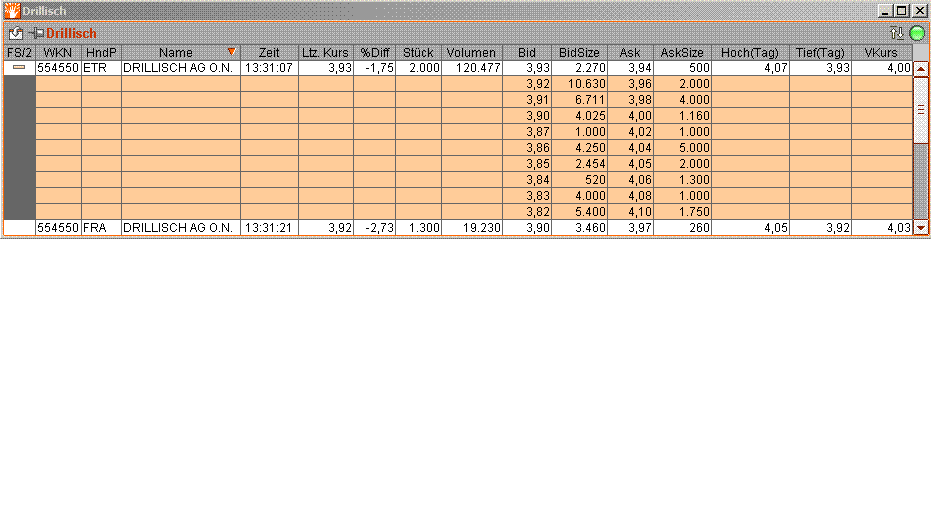Click bid size cell 4.250
Screen dimensions: 931x512
coord(580,148)
